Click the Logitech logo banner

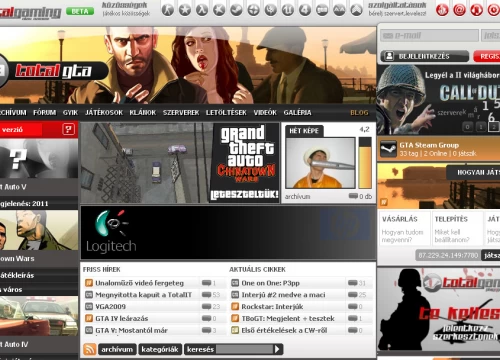[x=111, y=232]
